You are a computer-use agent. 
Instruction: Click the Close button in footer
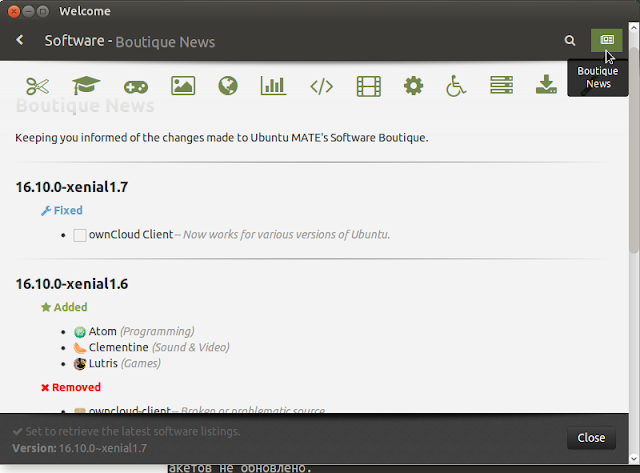pos(591,438)
